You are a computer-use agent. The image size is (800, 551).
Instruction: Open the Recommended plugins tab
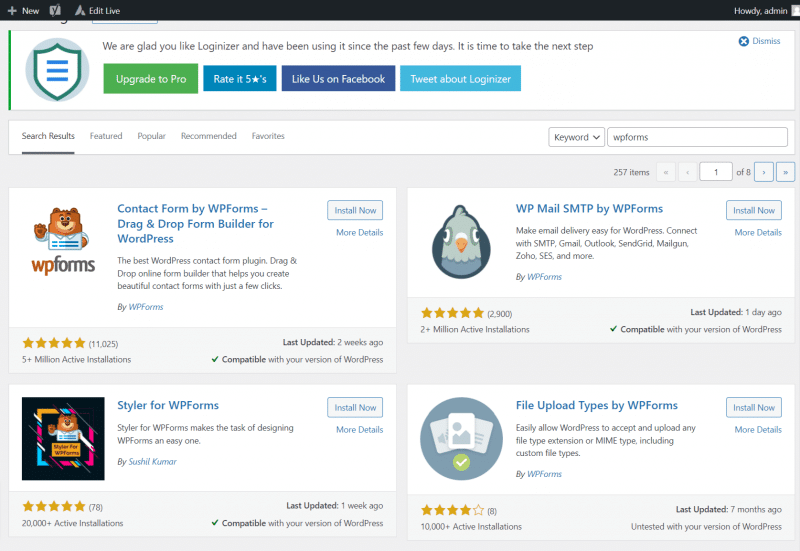tap(209, 136)
